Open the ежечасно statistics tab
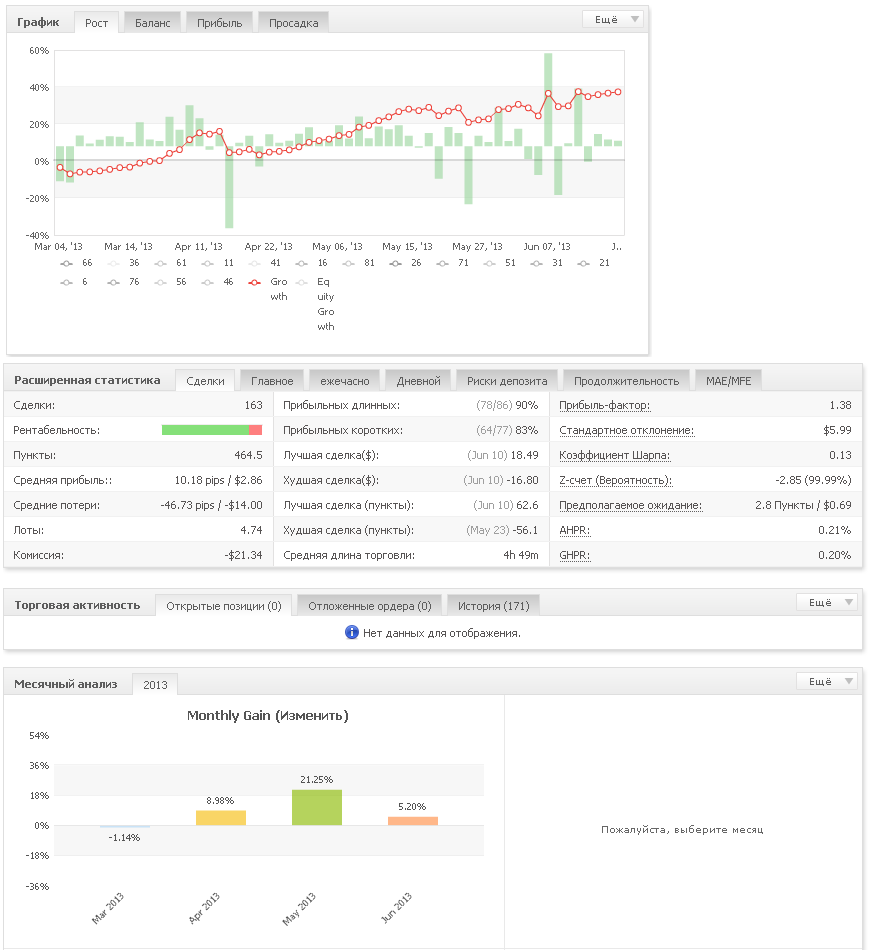 344,381
